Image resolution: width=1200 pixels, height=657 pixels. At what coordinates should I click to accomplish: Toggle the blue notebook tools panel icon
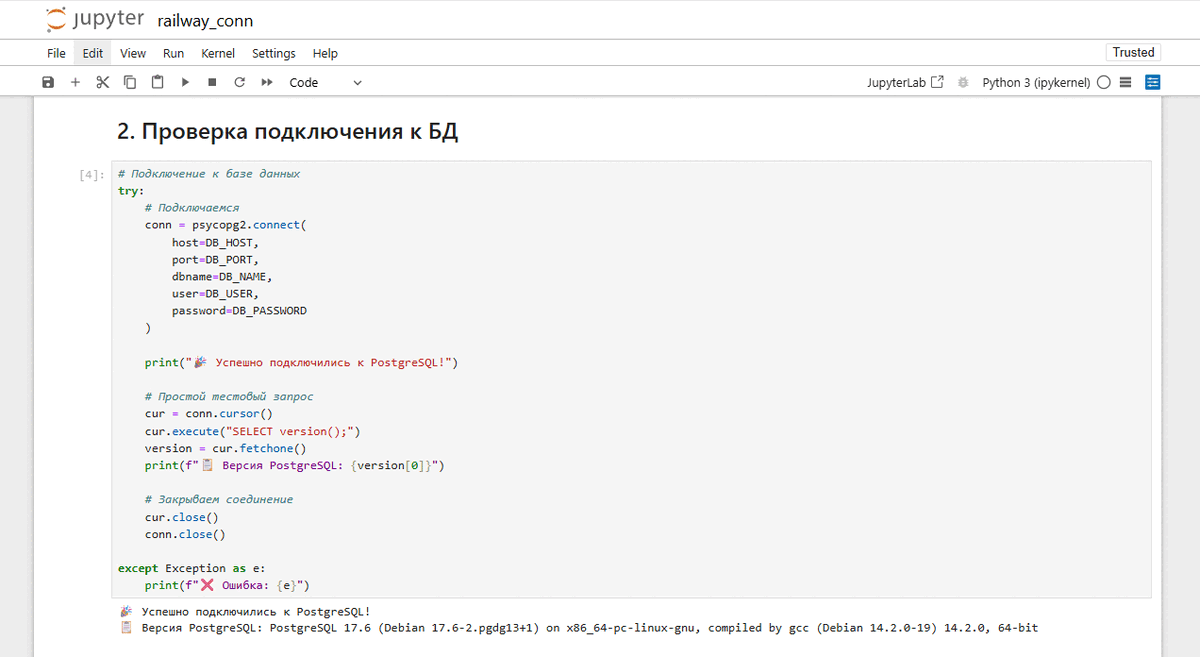[1153, 82]
